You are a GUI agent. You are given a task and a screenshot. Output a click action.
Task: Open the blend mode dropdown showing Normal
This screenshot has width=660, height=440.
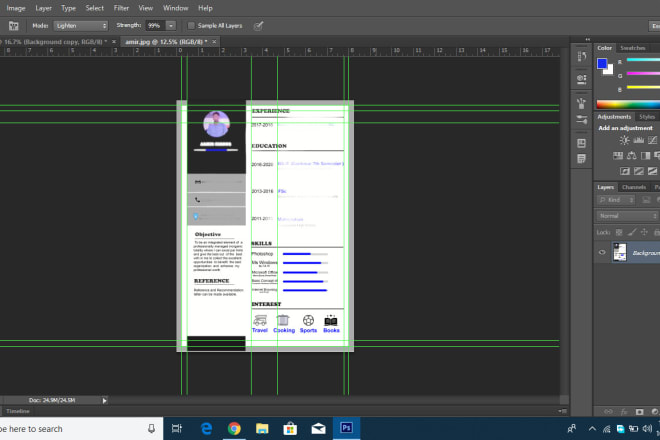click(627, 216)
